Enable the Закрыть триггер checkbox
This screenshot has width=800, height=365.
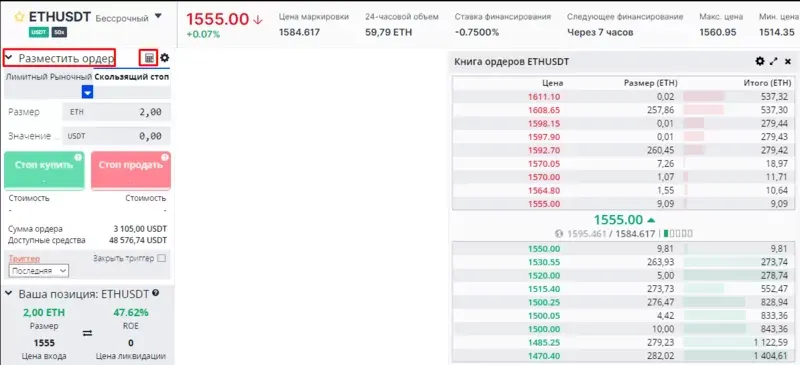coord(162,258)
